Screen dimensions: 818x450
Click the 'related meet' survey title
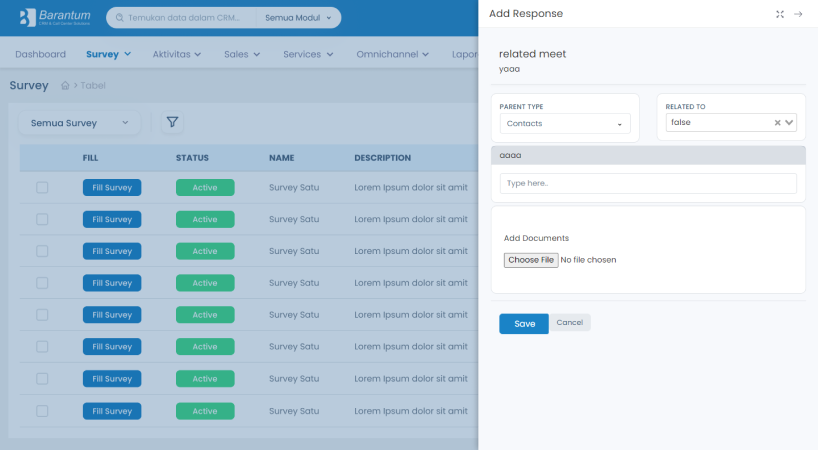coord(532,54)
